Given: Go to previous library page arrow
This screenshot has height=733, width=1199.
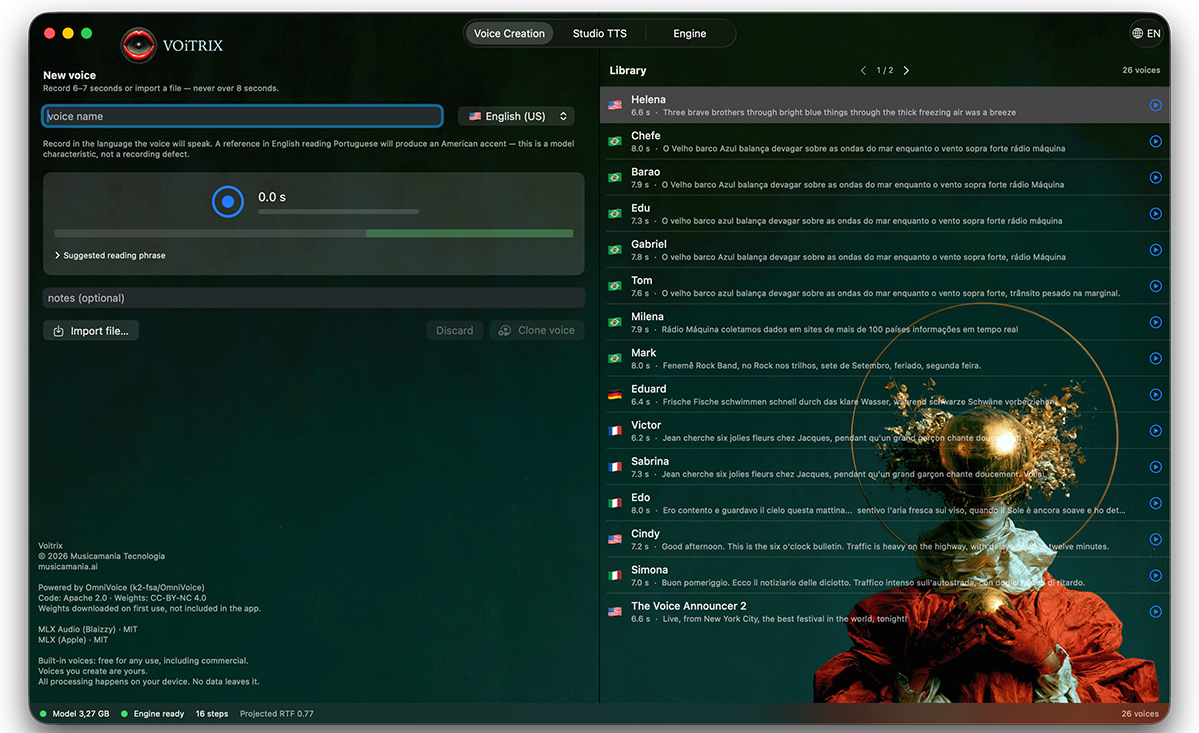Looking at the screenshot, I should pyautogui.click(x=863, y=70).
